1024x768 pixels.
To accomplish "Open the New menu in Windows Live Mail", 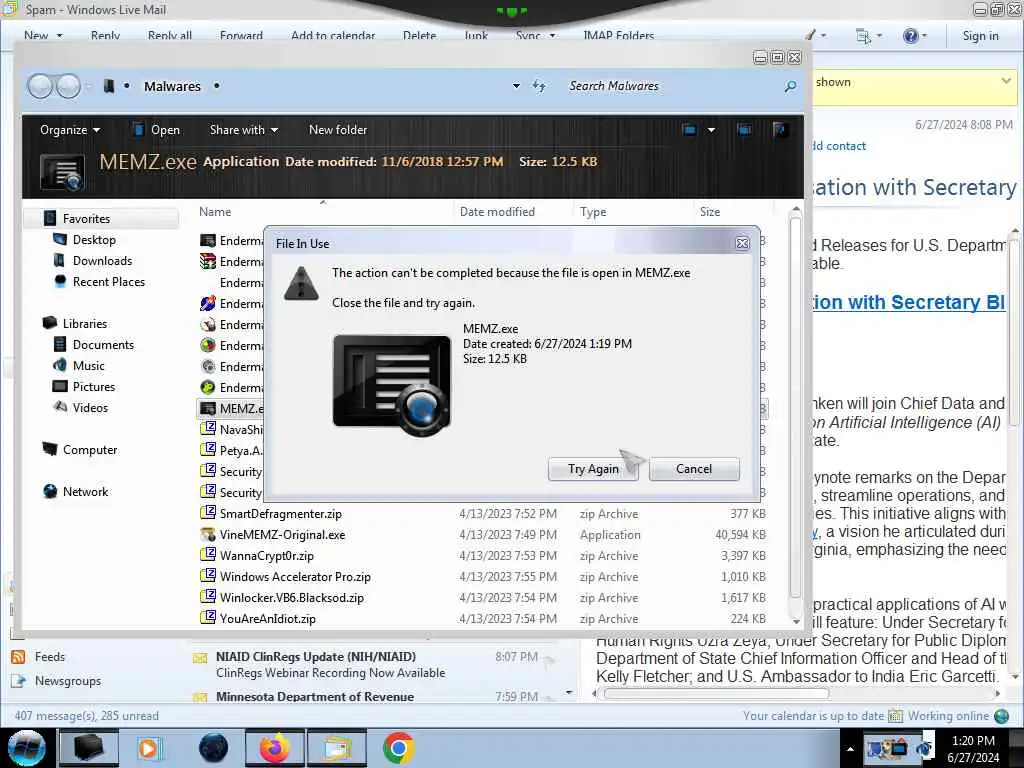I will (43, 35).
